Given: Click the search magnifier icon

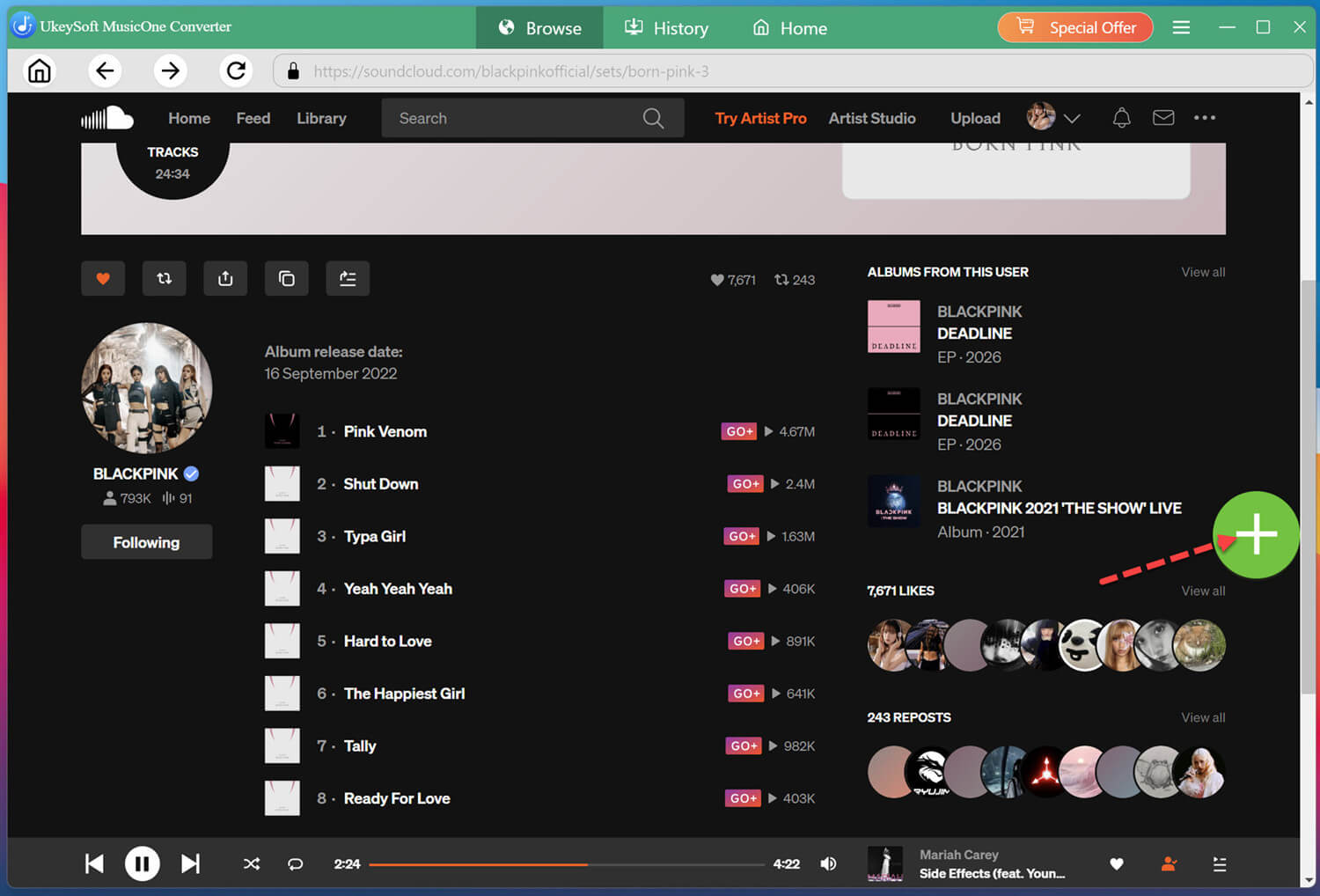Looking at the screenshot, I should point(653,118).
